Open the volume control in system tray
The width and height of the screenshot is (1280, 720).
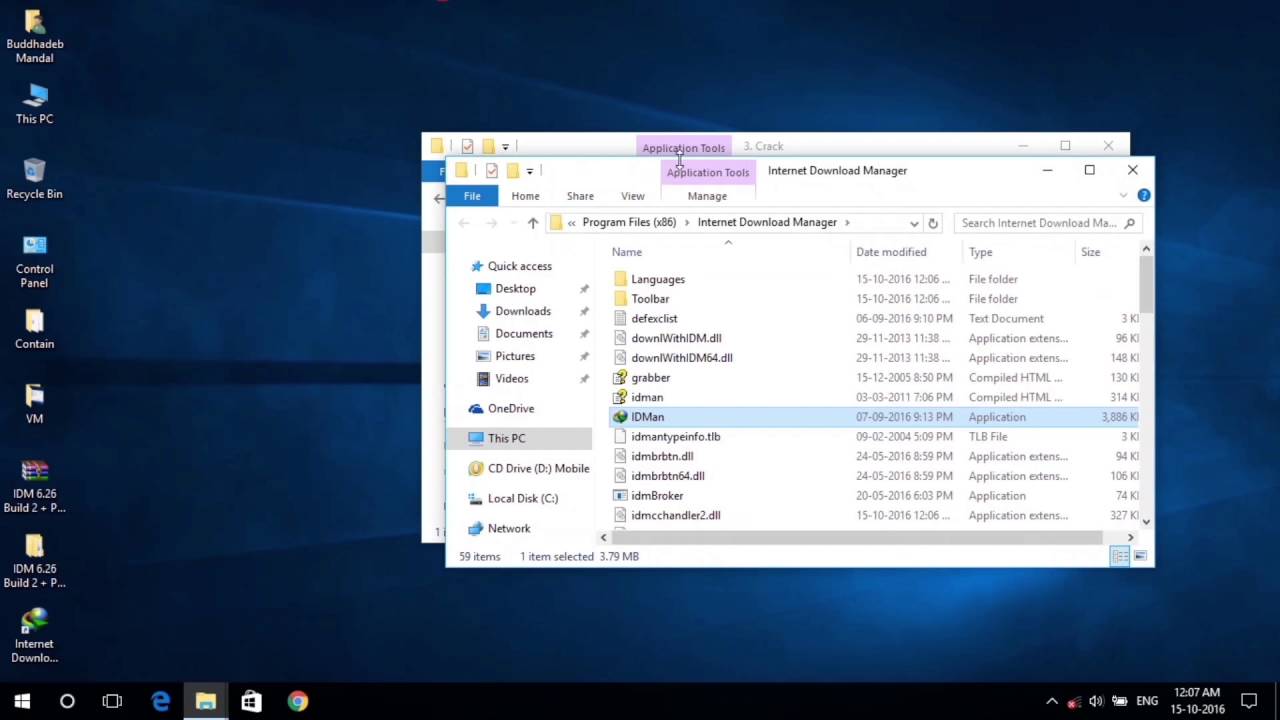(1096, 701)
